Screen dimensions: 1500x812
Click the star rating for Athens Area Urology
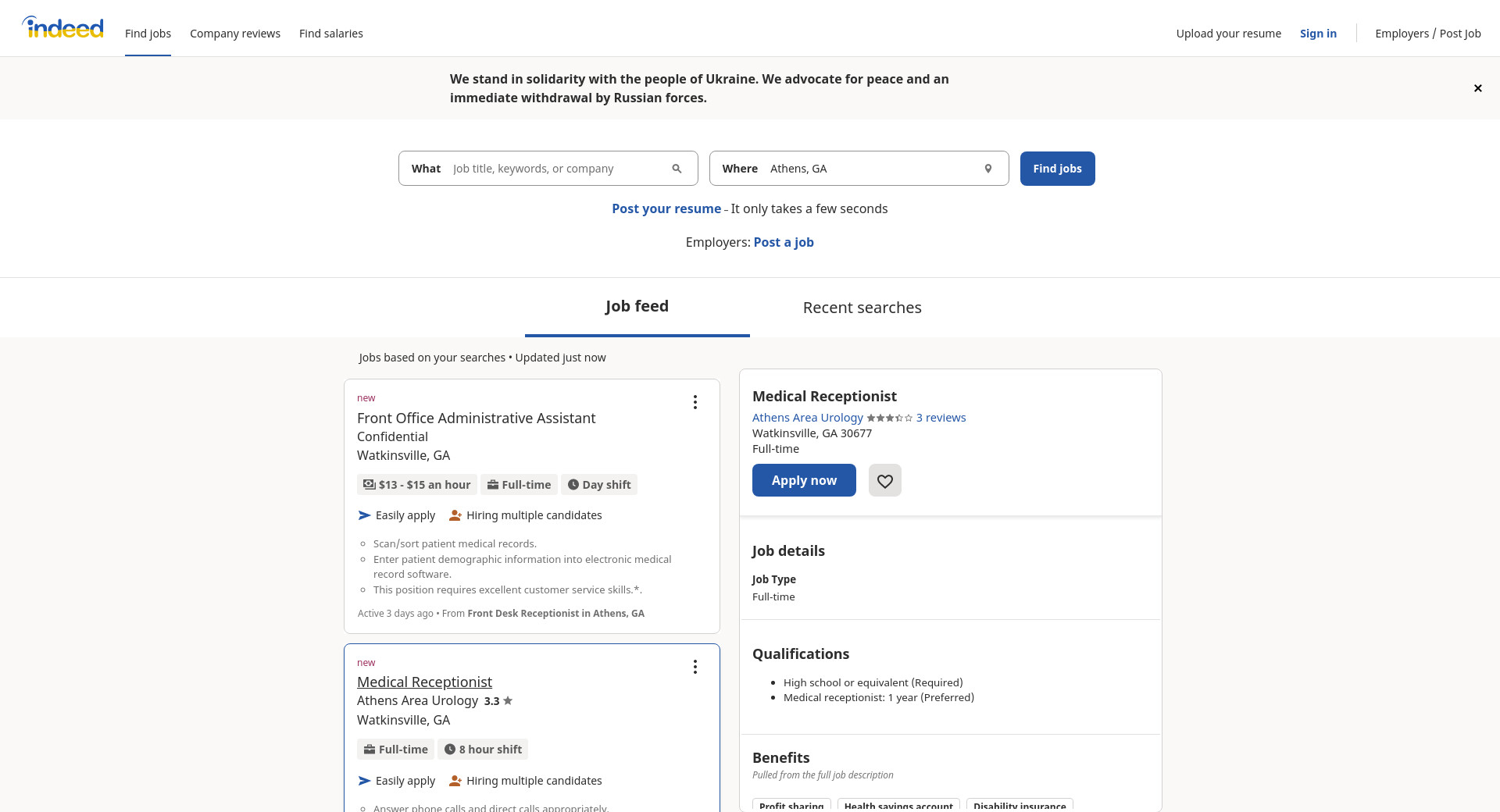tap(889, 418)
